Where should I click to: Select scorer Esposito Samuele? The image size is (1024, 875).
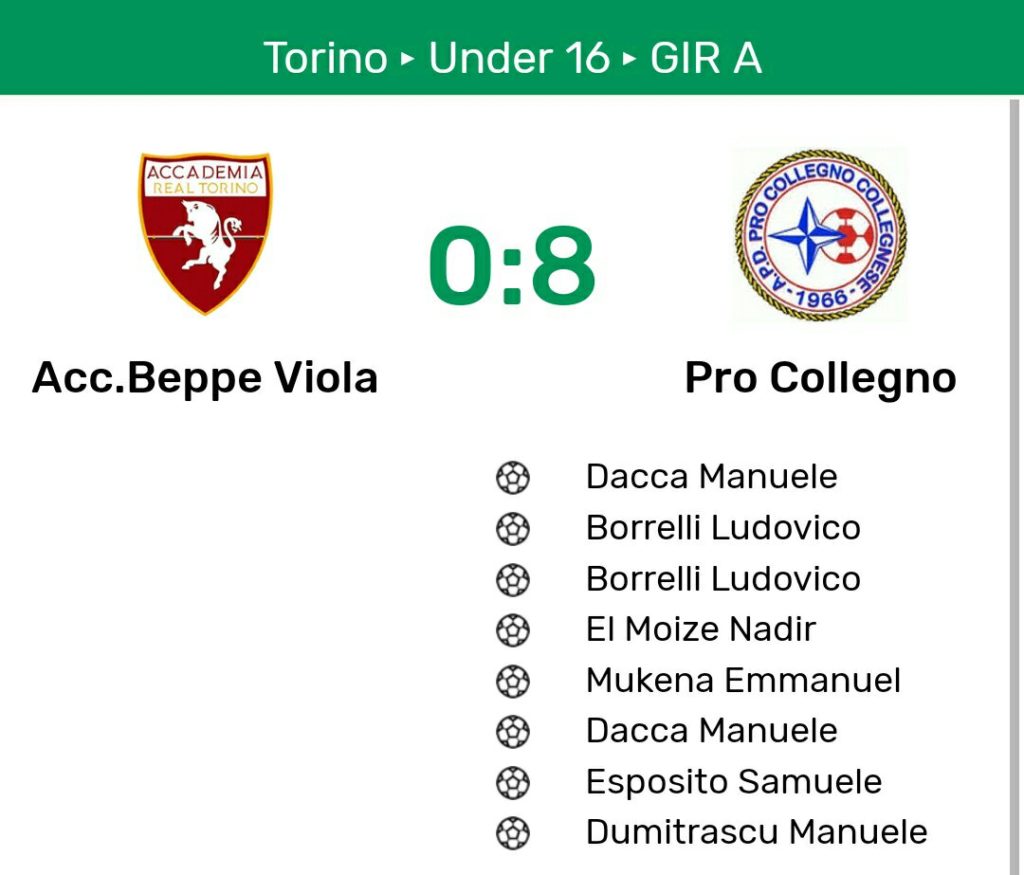pyautogui.click(x=734, y=782)
